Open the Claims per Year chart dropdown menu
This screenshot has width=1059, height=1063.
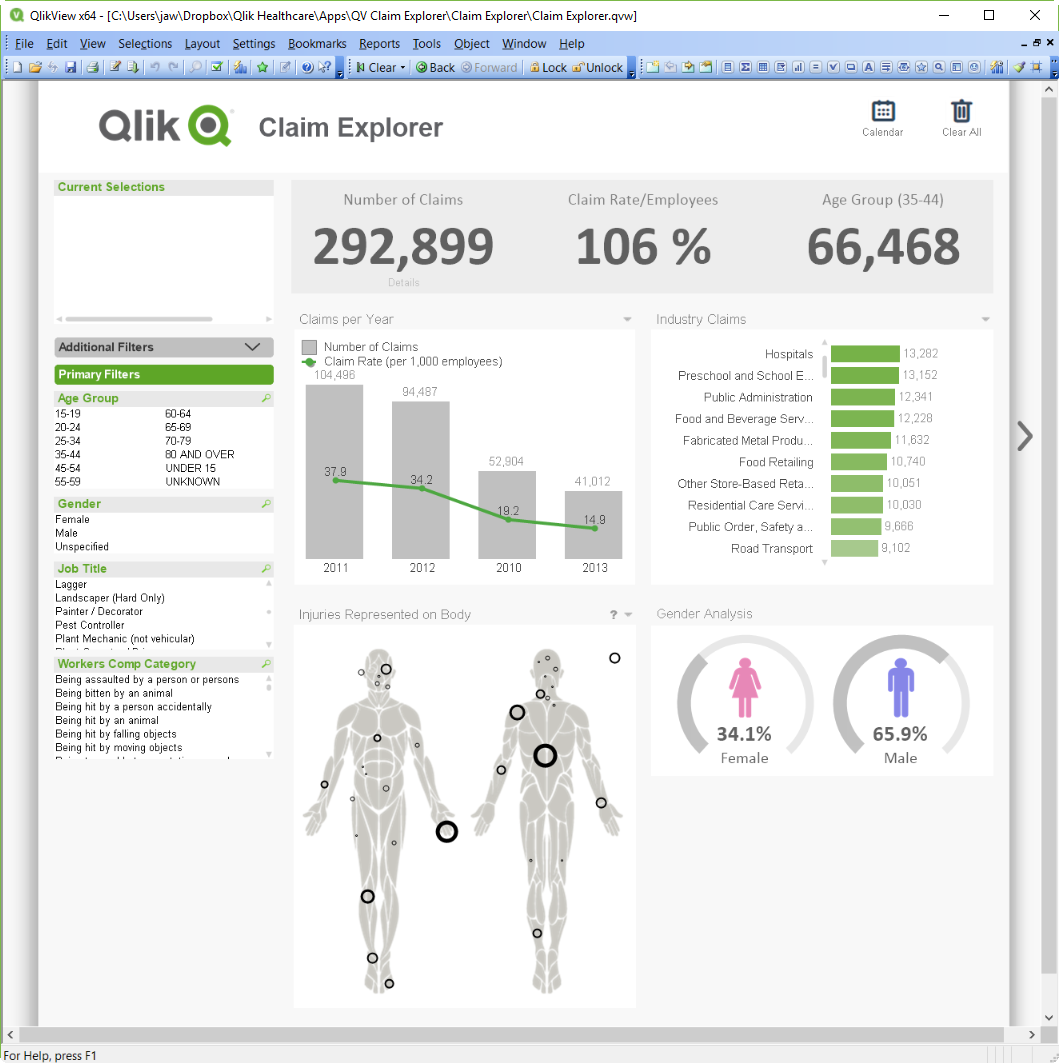pyautogui.click(x=627, y=318)
